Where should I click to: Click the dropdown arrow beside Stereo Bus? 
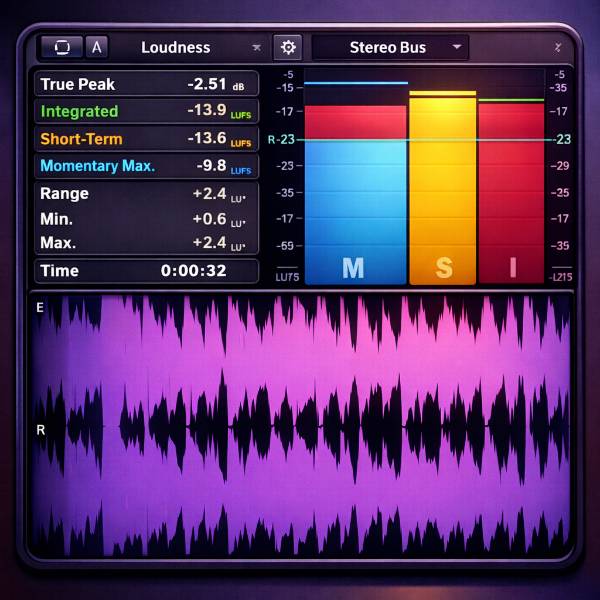(457, 47)
